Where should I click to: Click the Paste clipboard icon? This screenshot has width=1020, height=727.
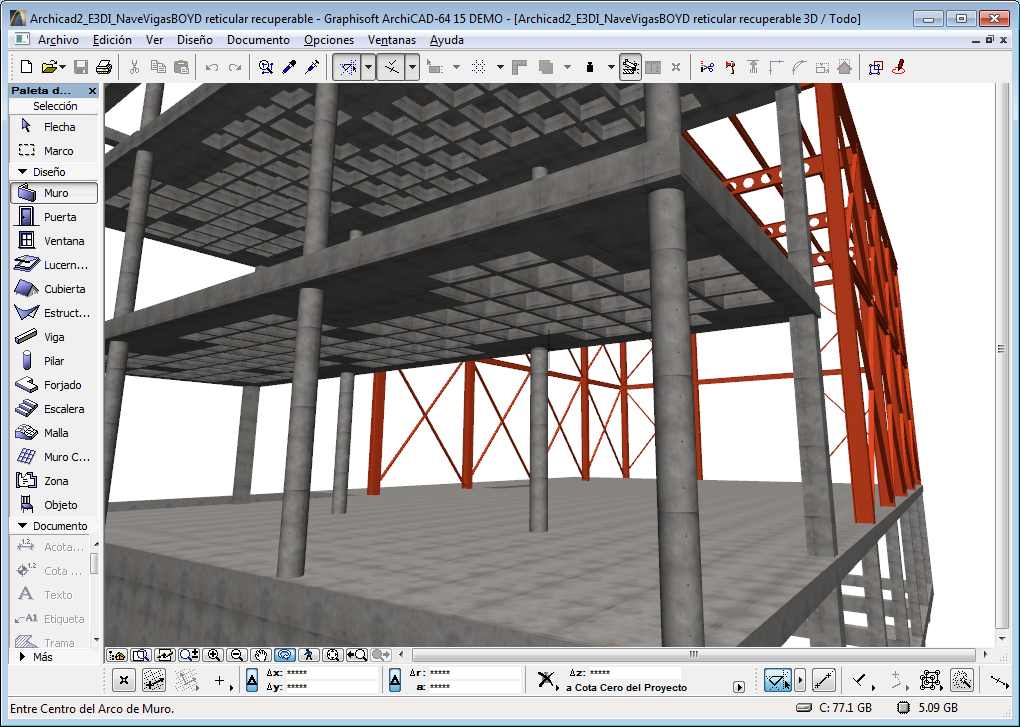pyautogui.click(x=181, y=67)
